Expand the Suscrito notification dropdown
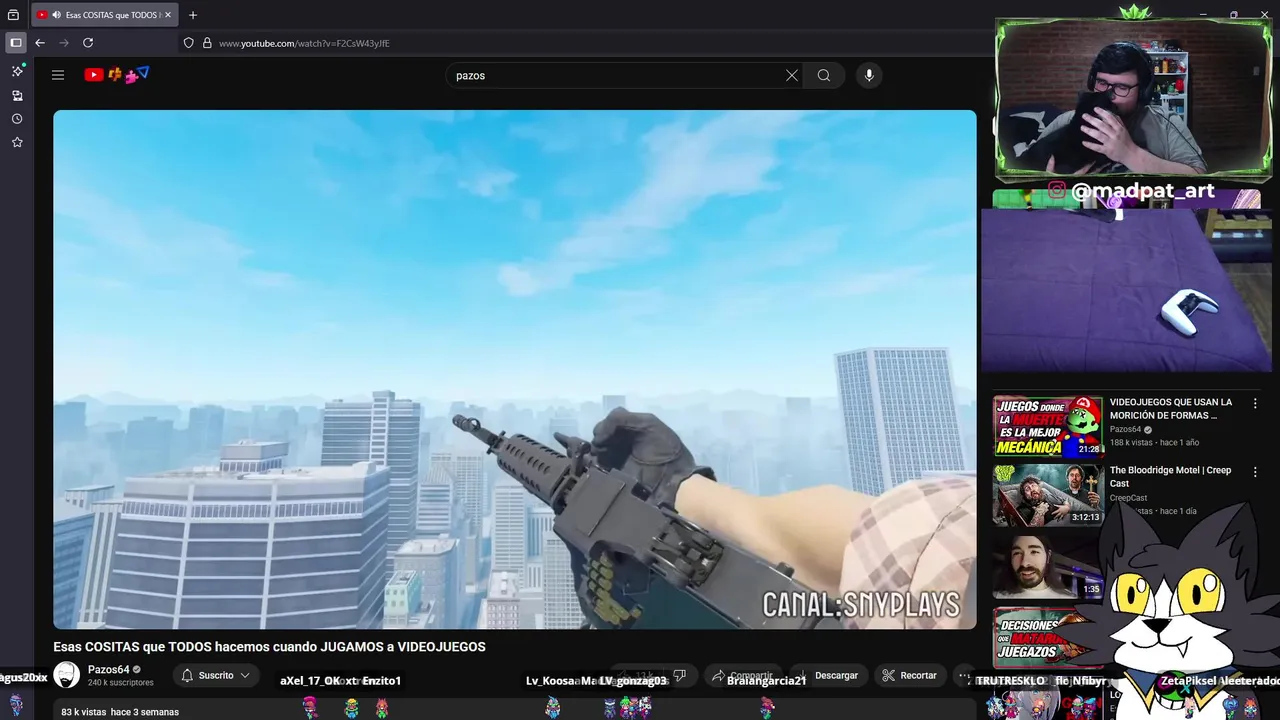1280x720 pixels. (x=216, y=676)
